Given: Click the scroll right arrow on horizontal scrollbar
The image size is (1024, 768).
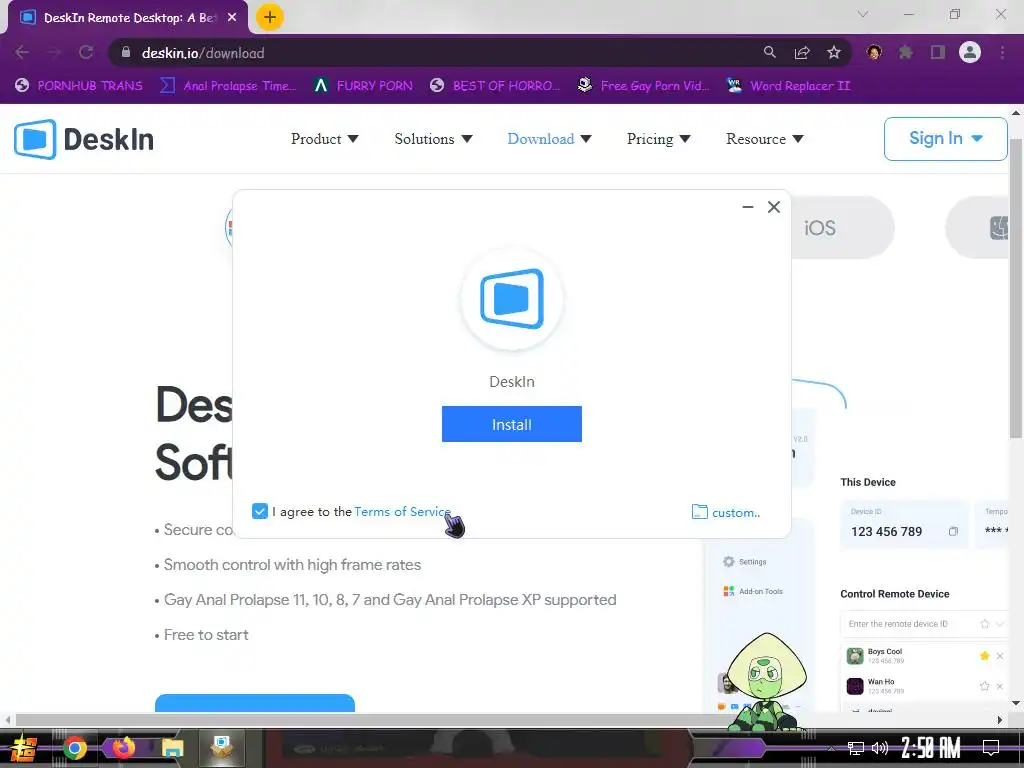Looking at the screenshot, I should 1000,720.
